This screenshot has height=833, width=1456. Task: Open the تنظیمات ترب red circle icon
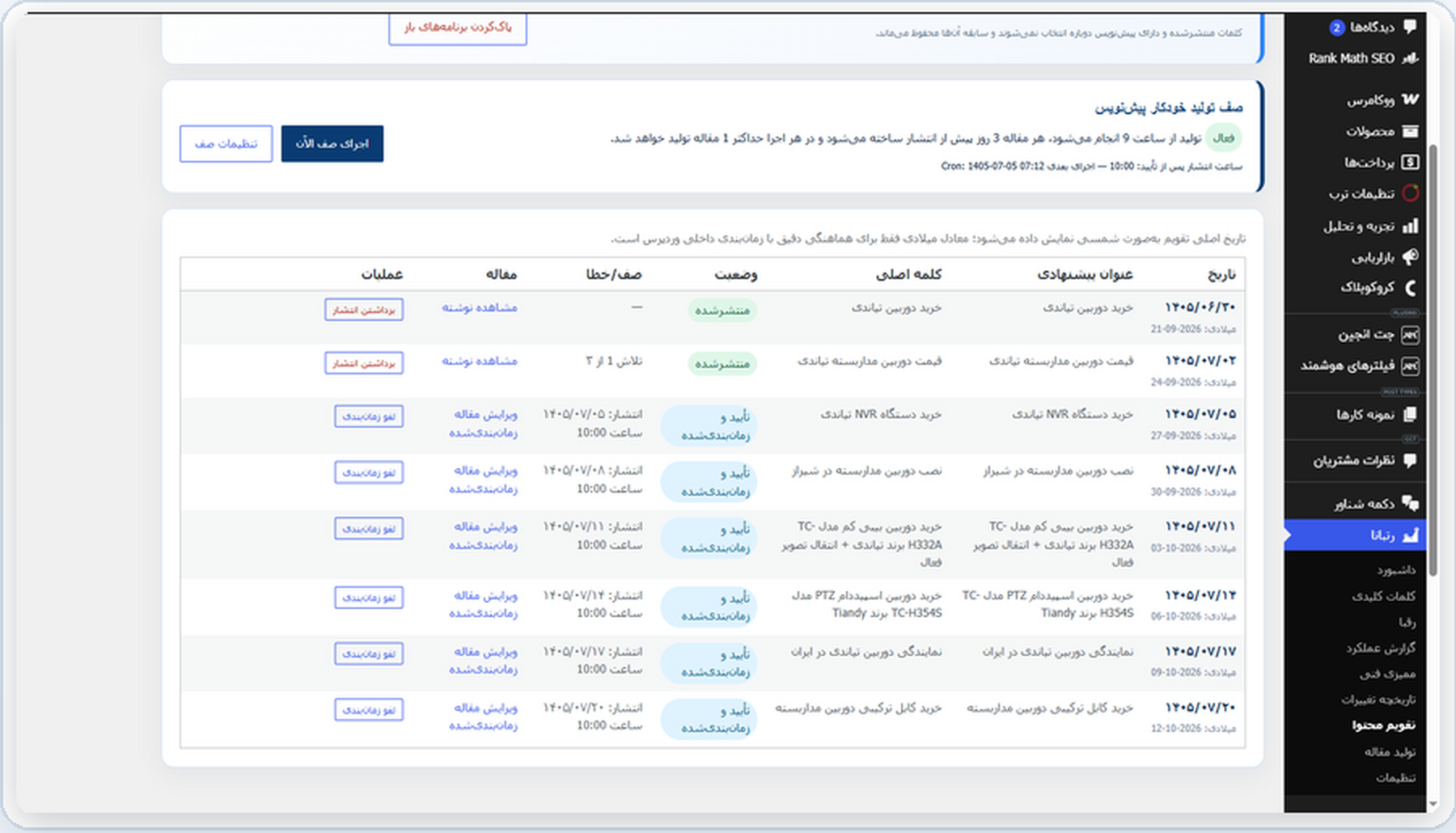pos(1410,193)
